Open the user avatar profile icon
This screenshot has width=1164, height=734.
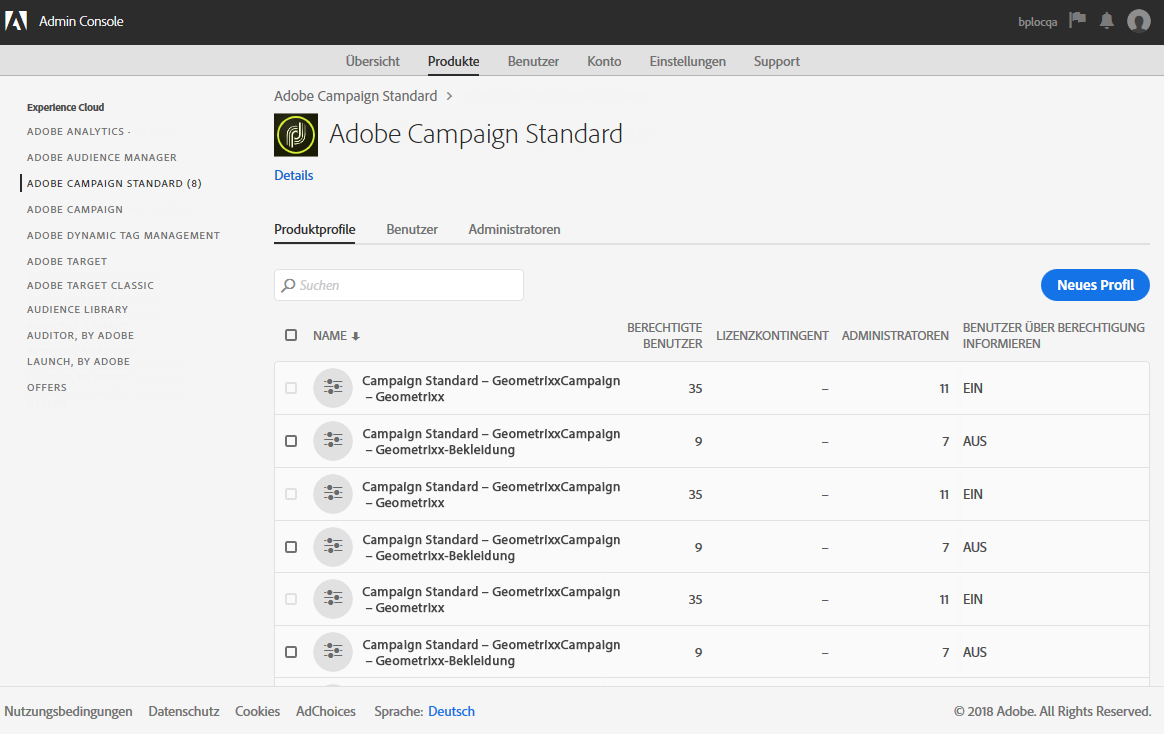coord(1138,21)
